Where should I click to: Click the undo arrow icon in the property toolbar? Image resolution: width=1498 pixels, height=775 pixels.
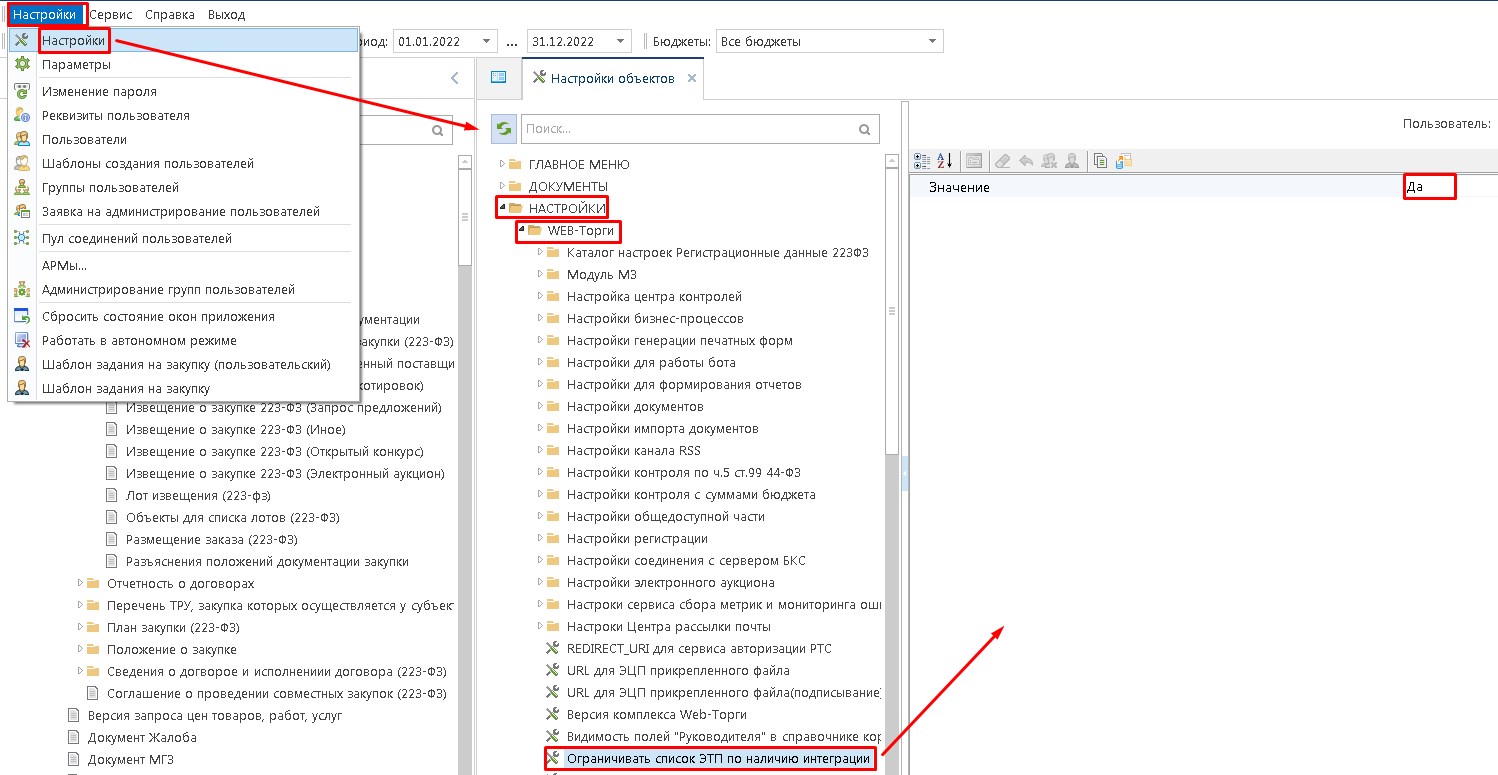click(1026, 160)
